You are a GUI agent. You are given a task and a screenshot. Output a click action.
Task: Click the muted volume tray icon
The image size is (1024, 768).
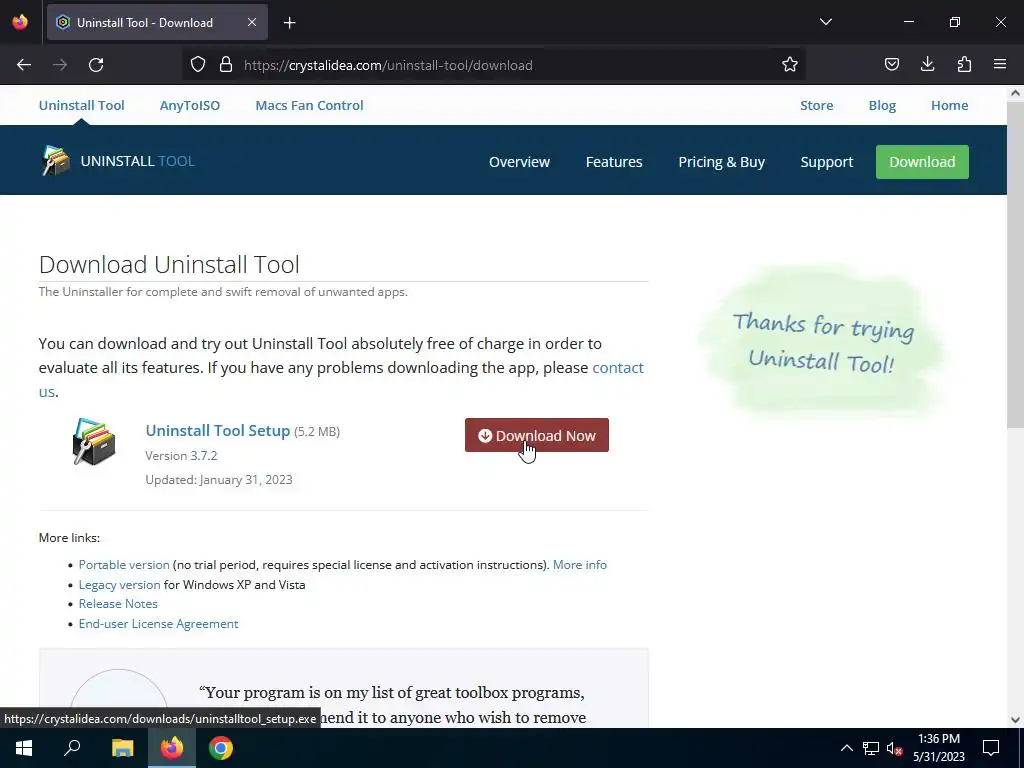click(x=895, y=748)
